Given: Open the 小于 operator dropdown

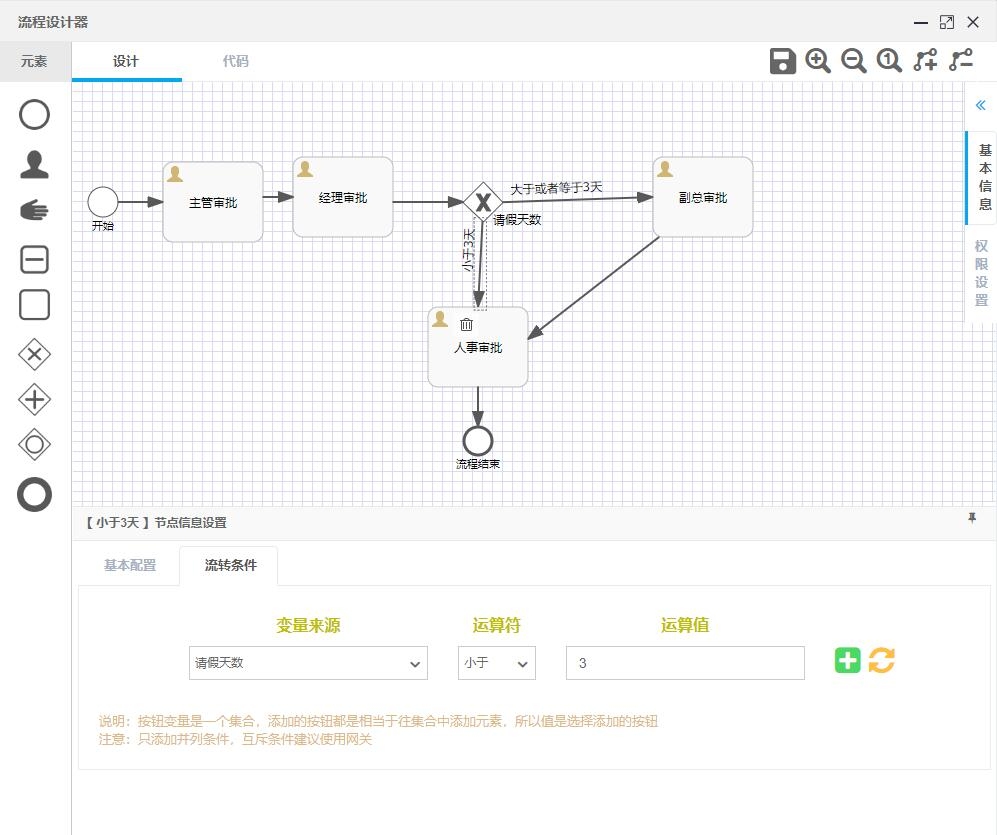Looking at the screenshot, I should (496, 662).
